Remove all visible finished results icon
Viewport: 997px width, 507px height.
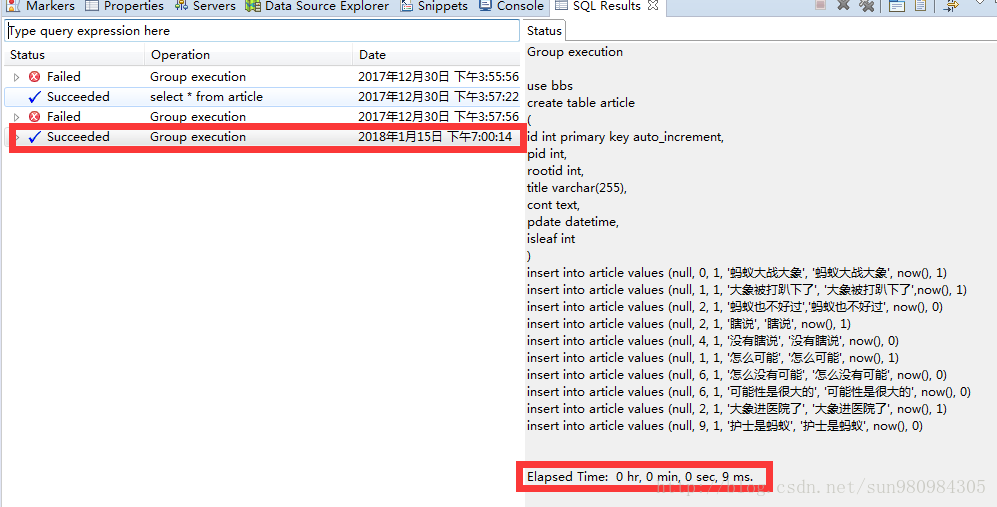[866, 5]
